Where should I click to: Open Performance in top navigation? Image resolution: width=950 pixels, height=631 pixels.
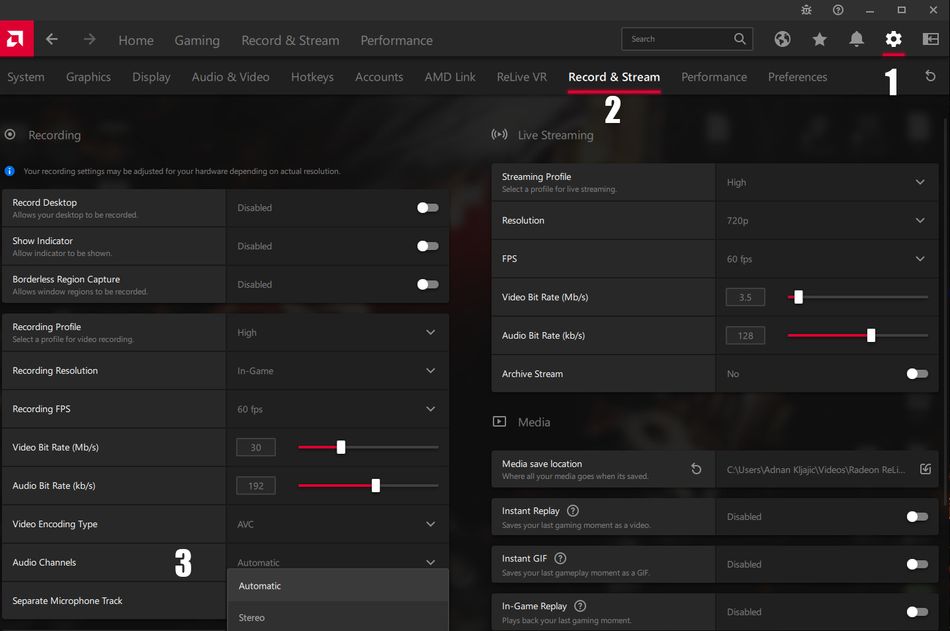tap(396, 40)
